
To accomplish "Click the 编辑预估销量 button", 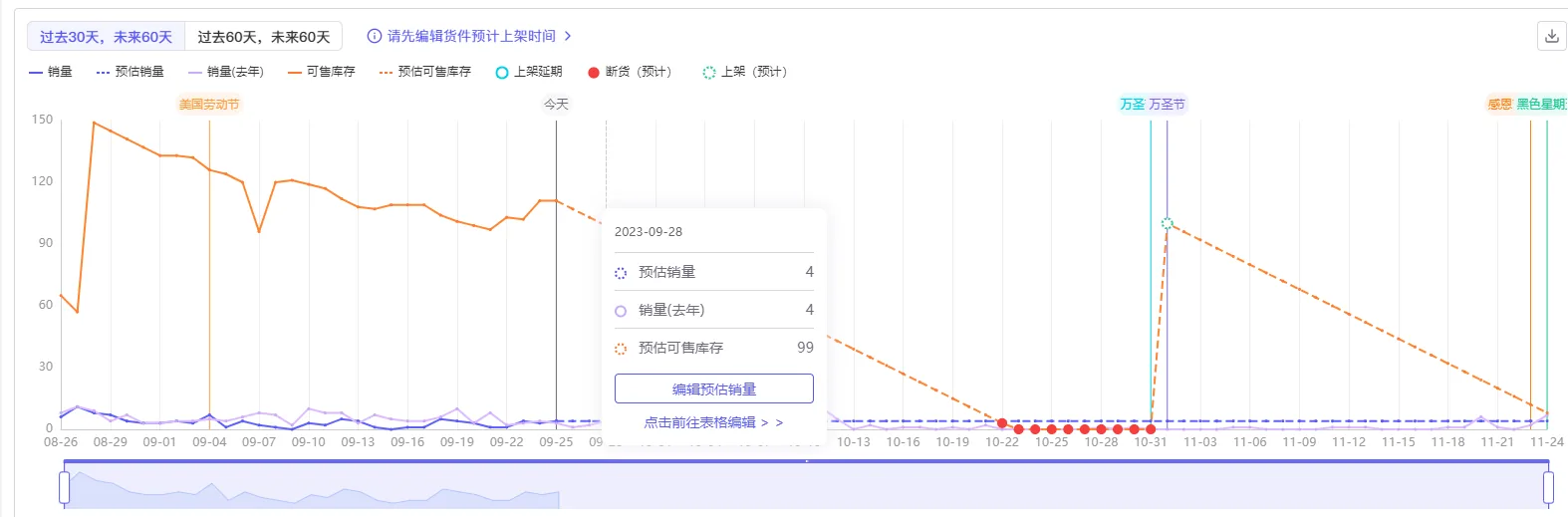I will click(714, 388).
